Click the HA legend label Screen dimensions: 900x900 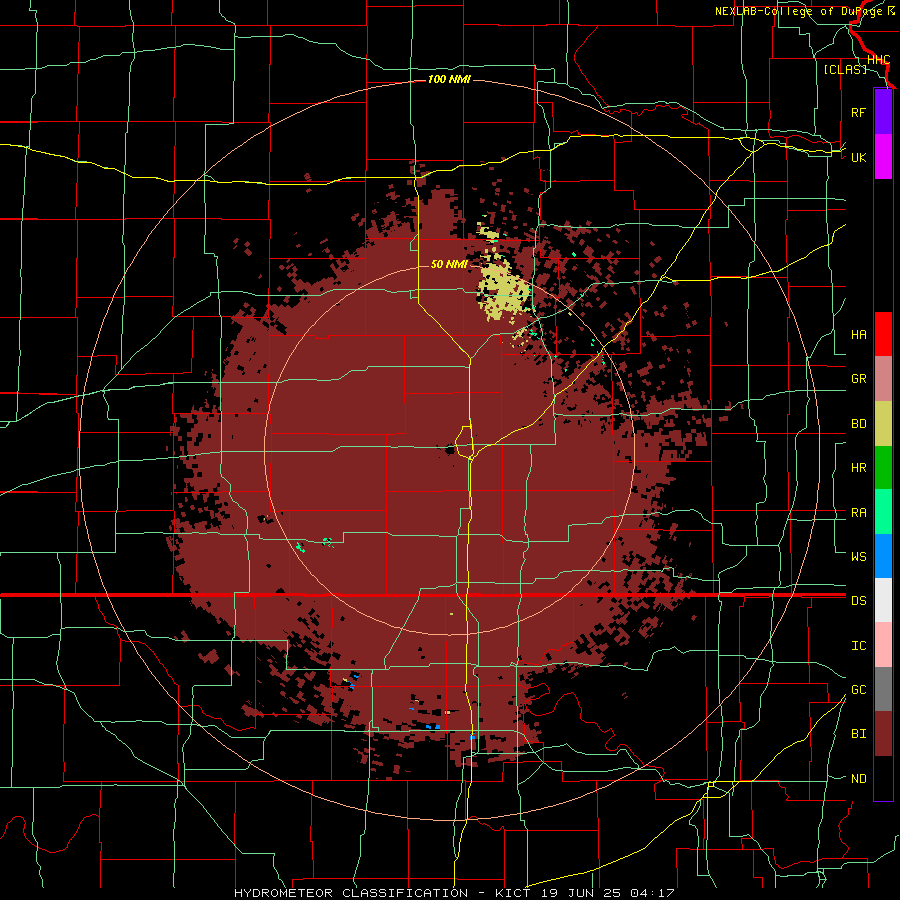pyautogui.click(x=859, y=334)
